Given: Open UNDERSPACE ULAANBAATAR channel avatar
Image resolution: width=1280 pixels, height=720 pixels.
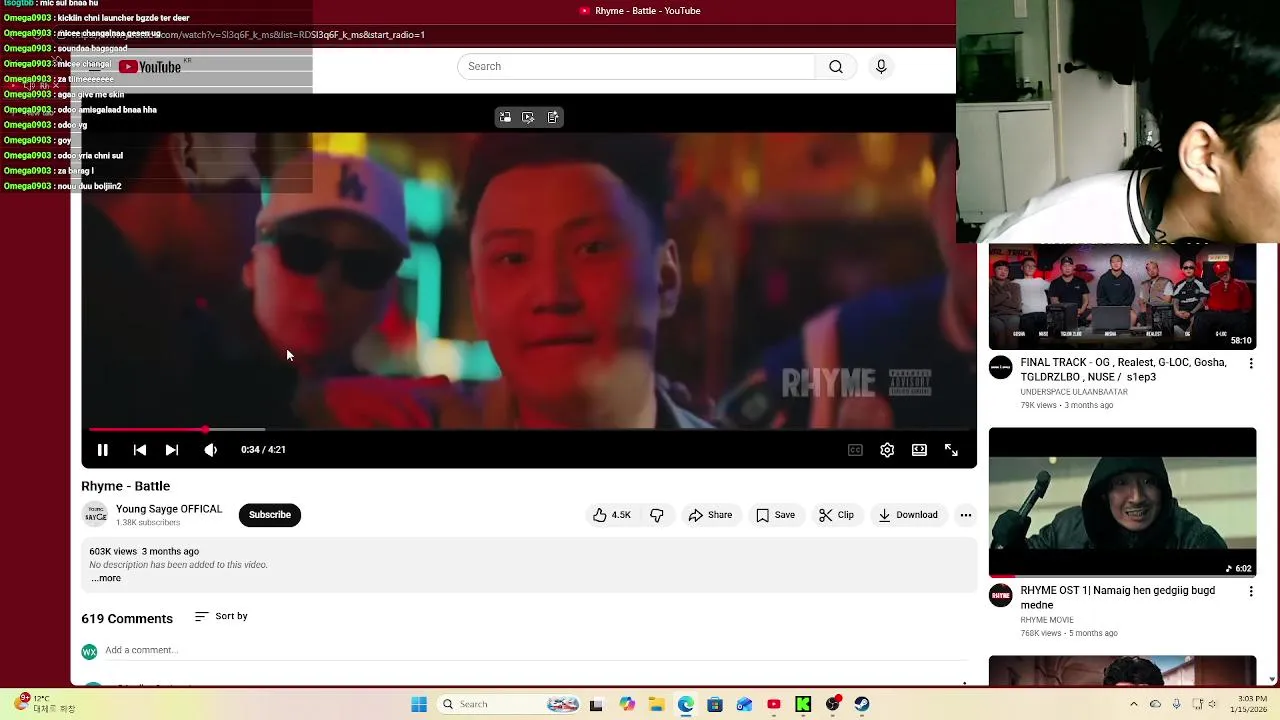Looking at the screenshot, I should pyautogui.click(x=1001, y=367).
